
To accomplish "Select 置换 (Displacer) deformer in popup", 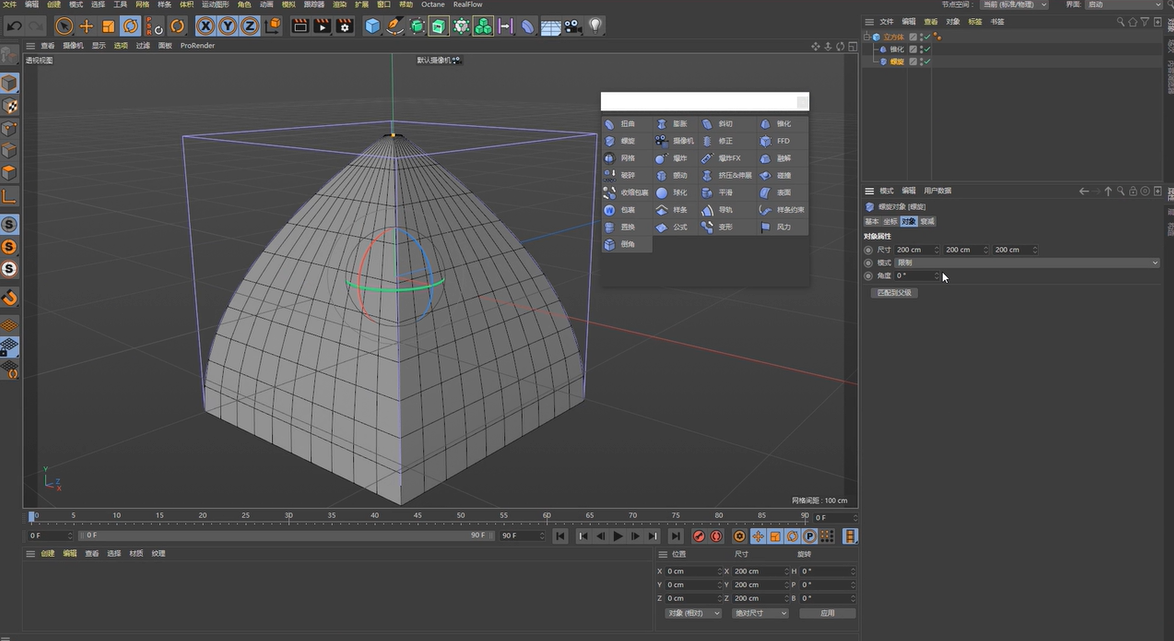I will coord(627,227).
